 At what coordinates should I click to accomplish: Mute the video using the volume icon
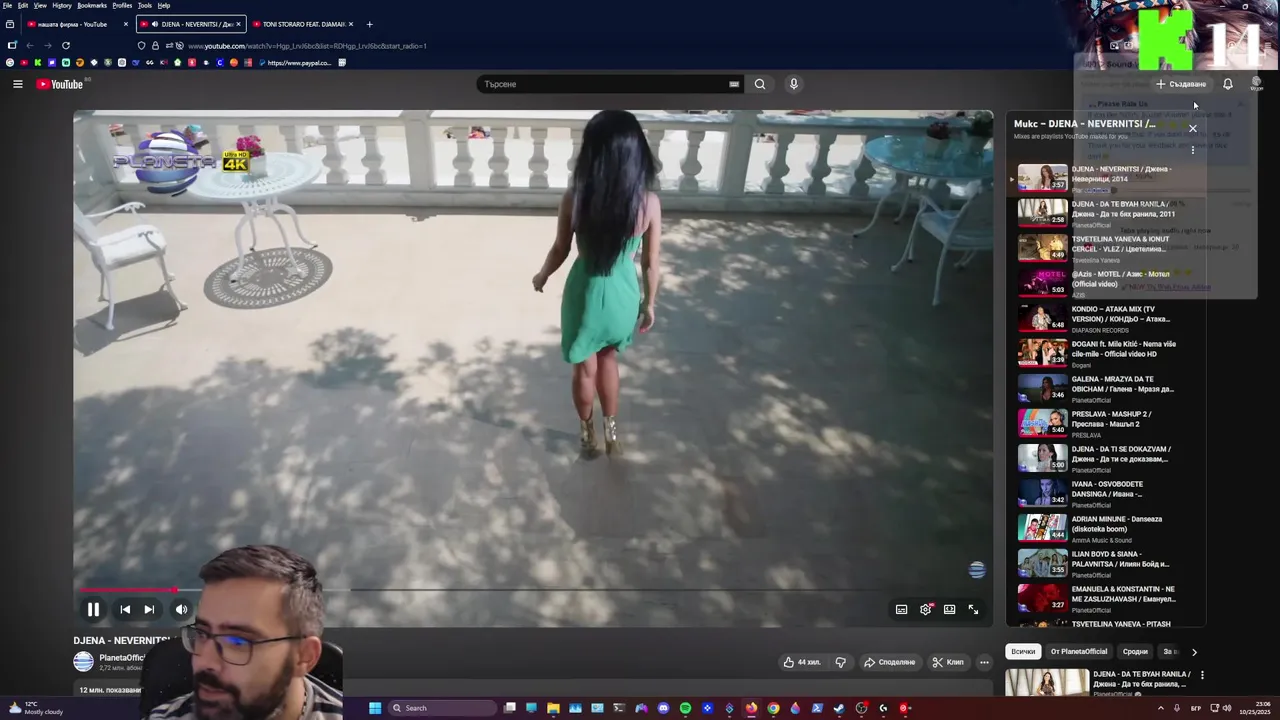point(181,609)
